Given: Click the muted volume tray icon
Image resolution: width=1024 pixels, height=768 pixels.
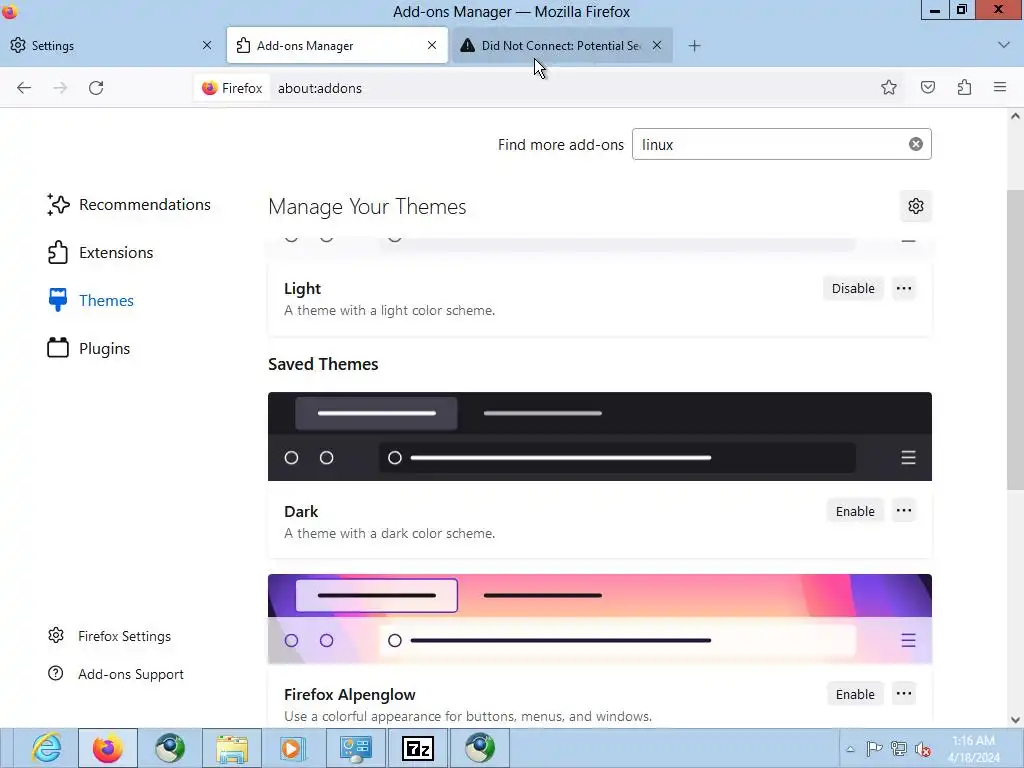Looking at the screenshot, I should (923, 749).
